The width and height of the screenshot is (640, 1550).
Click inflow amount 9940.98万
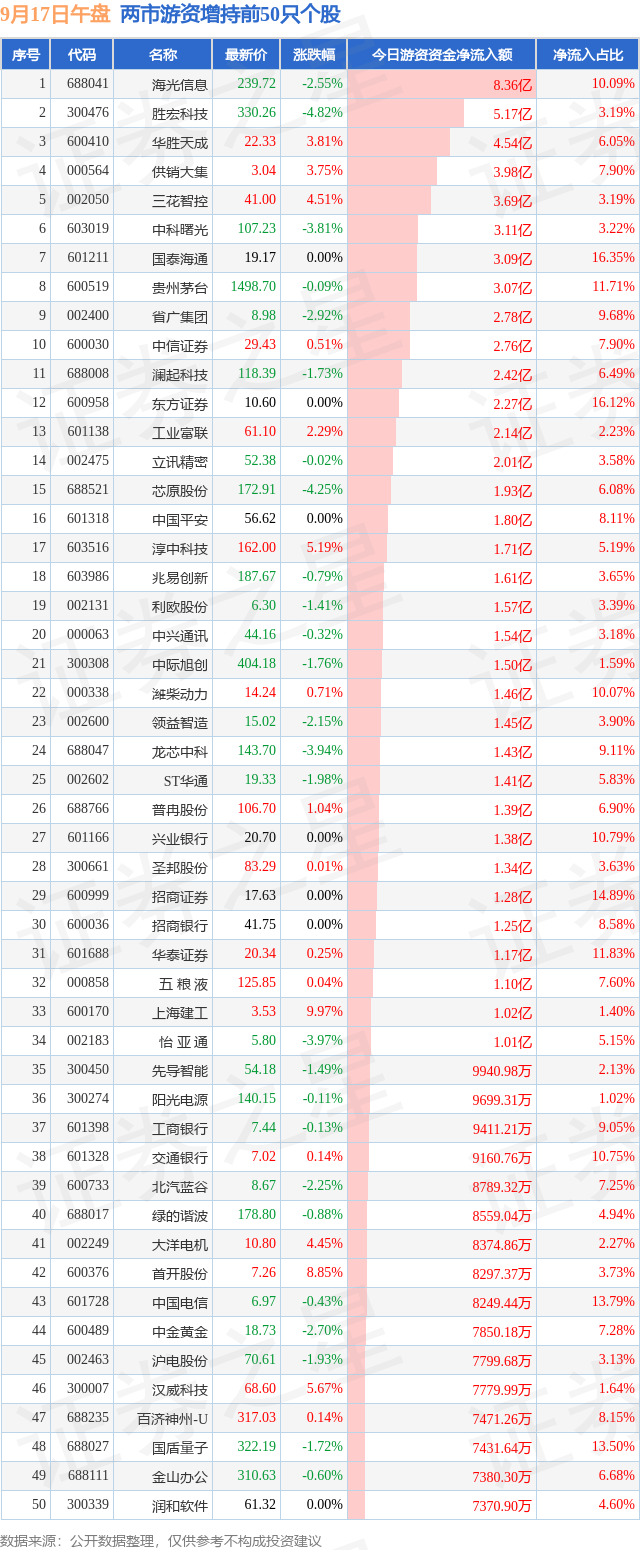pyautogui.click(x=502, y=1072)
